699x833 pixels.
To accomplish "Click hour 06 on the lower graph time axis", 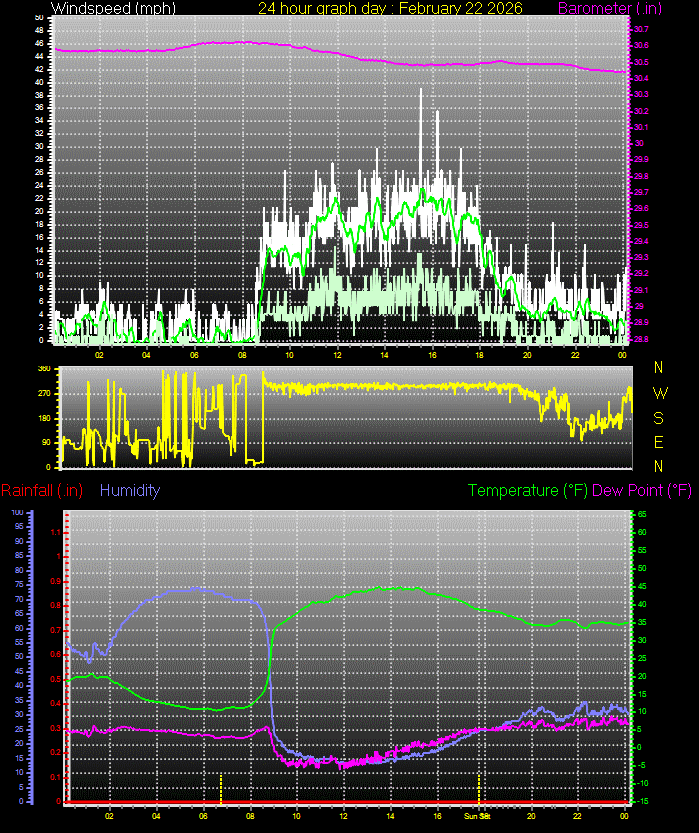I will point(203,816).
